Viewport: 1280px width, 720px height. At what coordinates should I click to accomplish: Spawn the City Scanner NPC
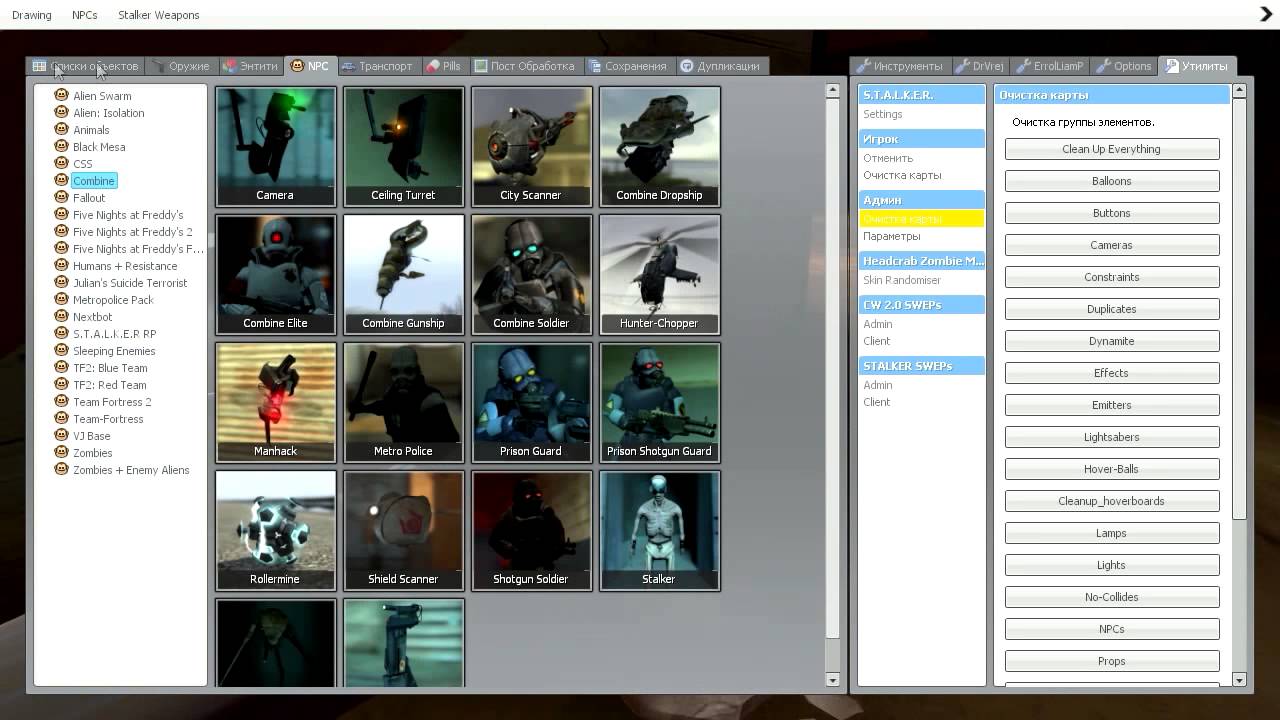[x=531, y=146]
